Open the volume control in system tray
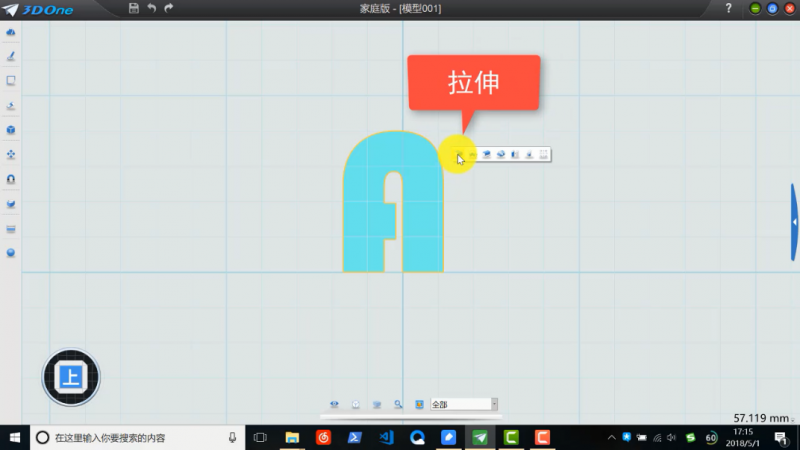This screenshot has height=450, width=800. pos(671,438)
